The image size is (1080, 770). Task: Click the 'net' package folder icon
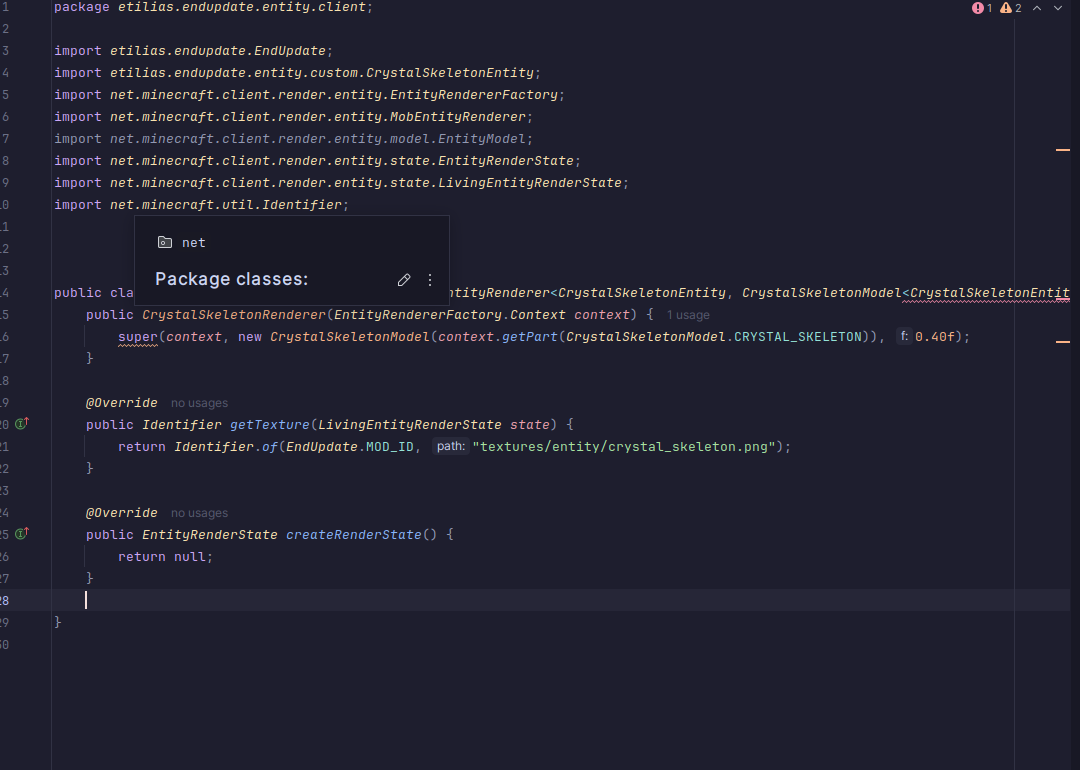click(165, 243)
